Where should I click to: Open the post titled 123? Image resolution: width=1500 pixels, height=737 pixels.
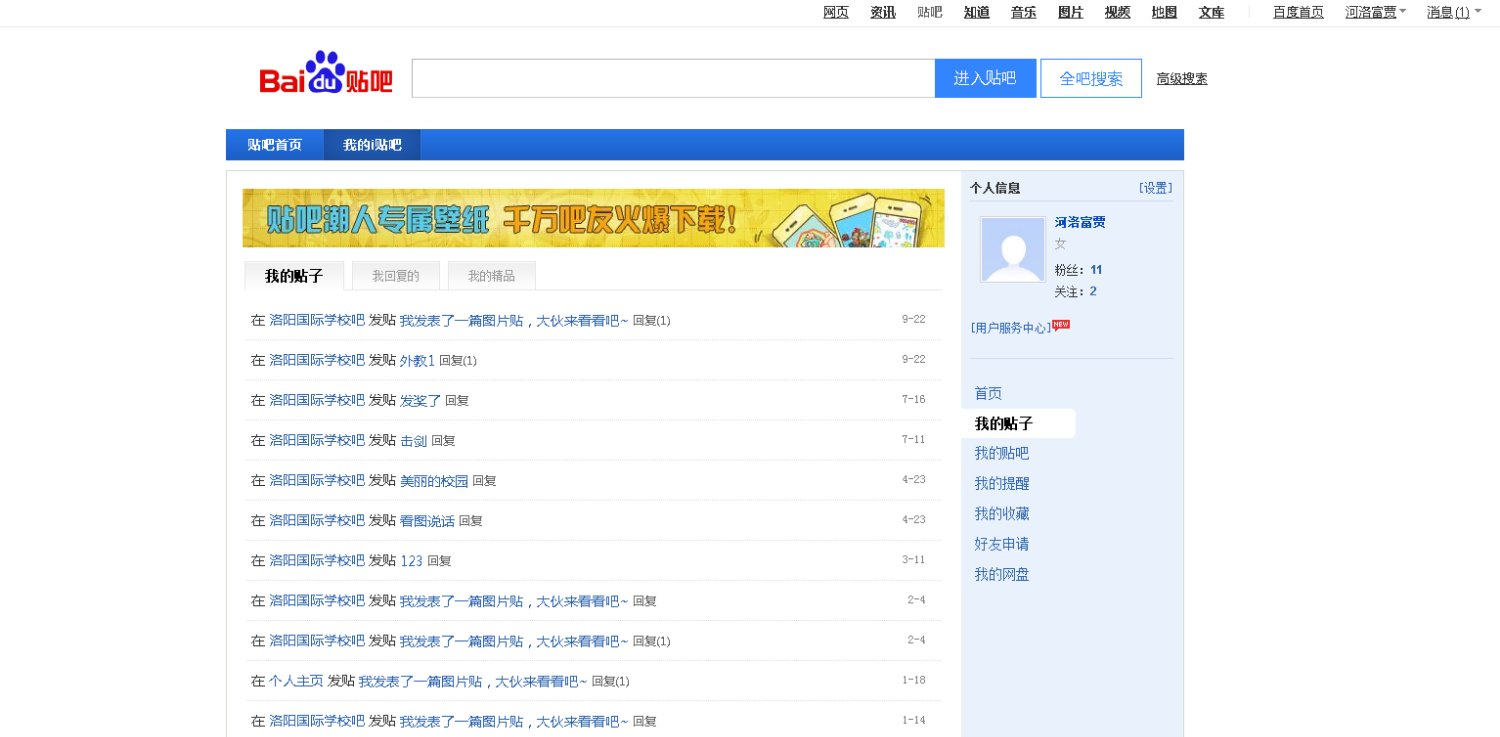click(x=411, y=560)
